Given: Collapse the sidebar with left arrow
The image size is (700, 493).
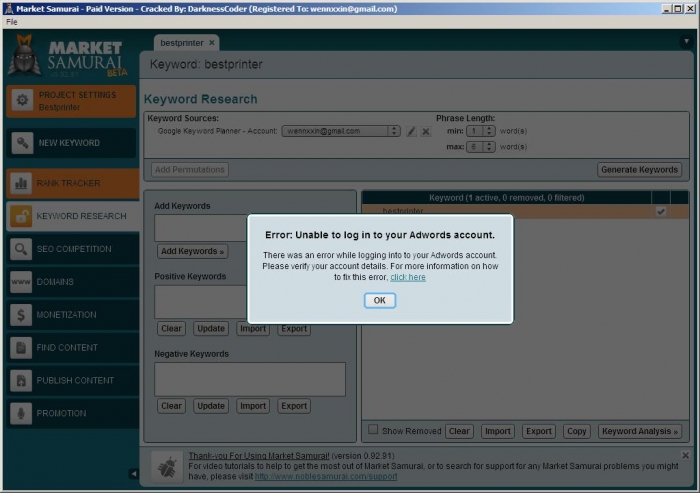Looking at the screenshot, I should click(x=133, y=473).
